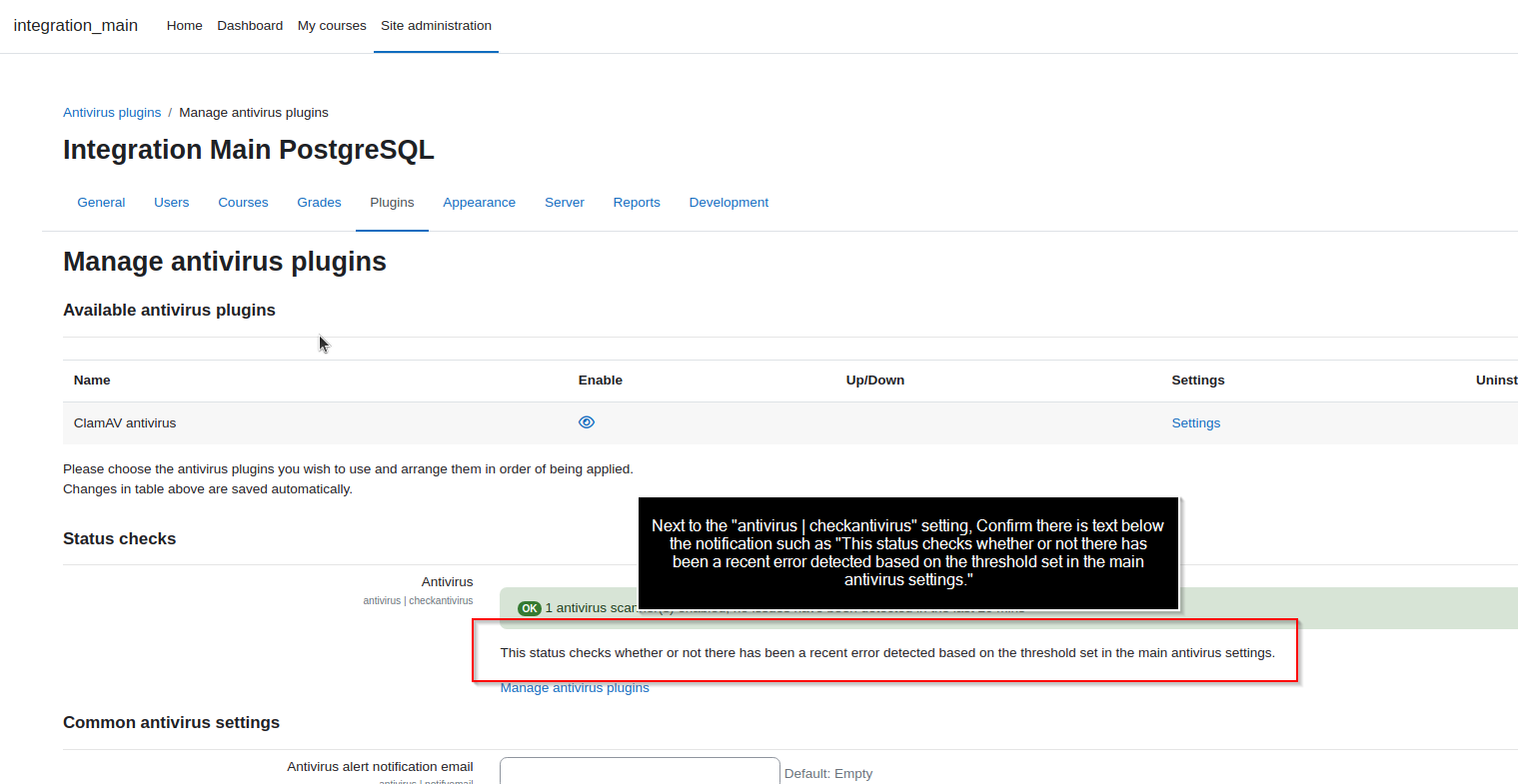
Task: Click the Enable column header
Action: [600, 381]
